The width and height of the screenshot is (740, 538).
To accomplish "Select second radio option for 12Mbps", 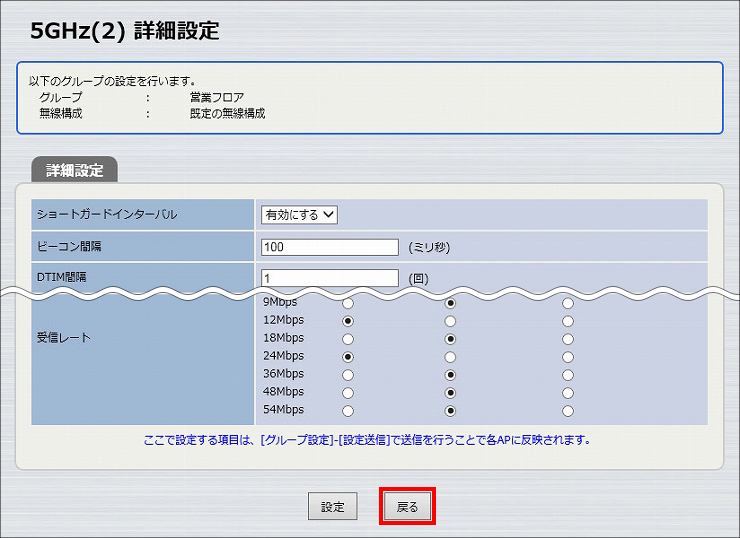I will [x=450, y=321].
